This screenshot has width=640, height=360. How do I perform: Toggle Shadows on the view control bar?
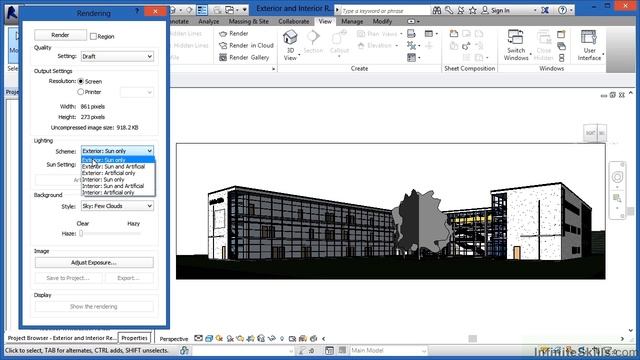tap(230, 338)
